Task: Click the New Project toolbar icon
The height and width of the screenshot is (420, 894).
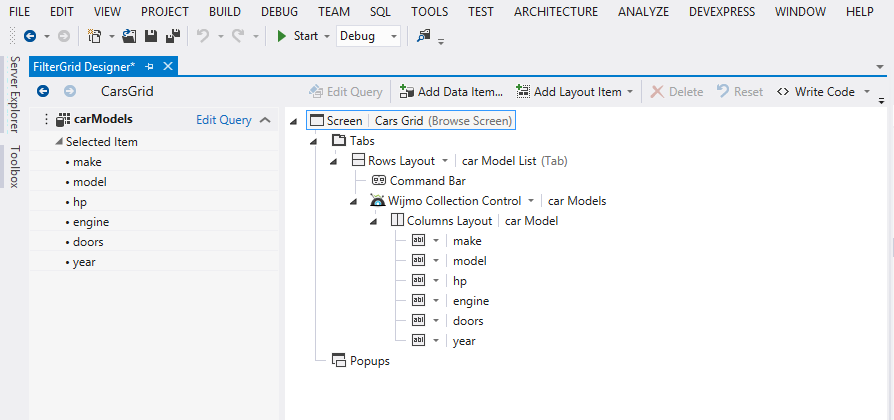Action: pyautogui.click(x=94, y=36)
